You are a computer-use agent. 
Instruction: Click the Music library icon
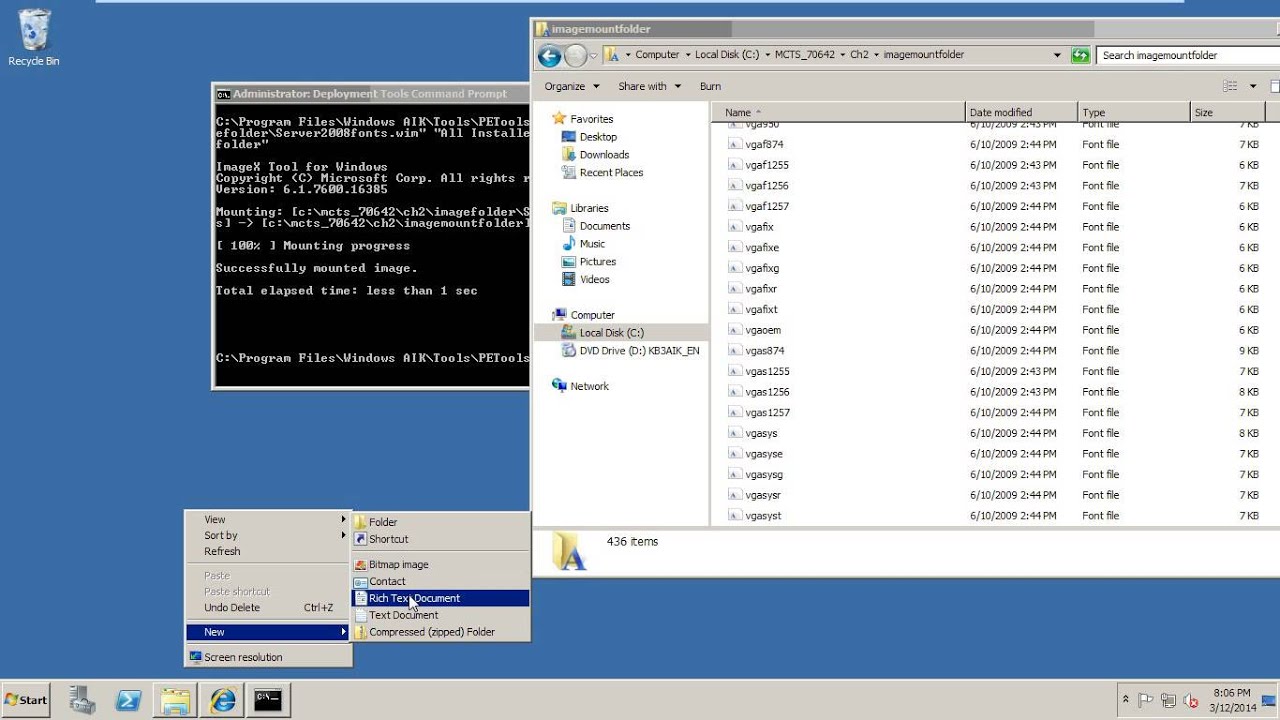click(x=569, y=244)
